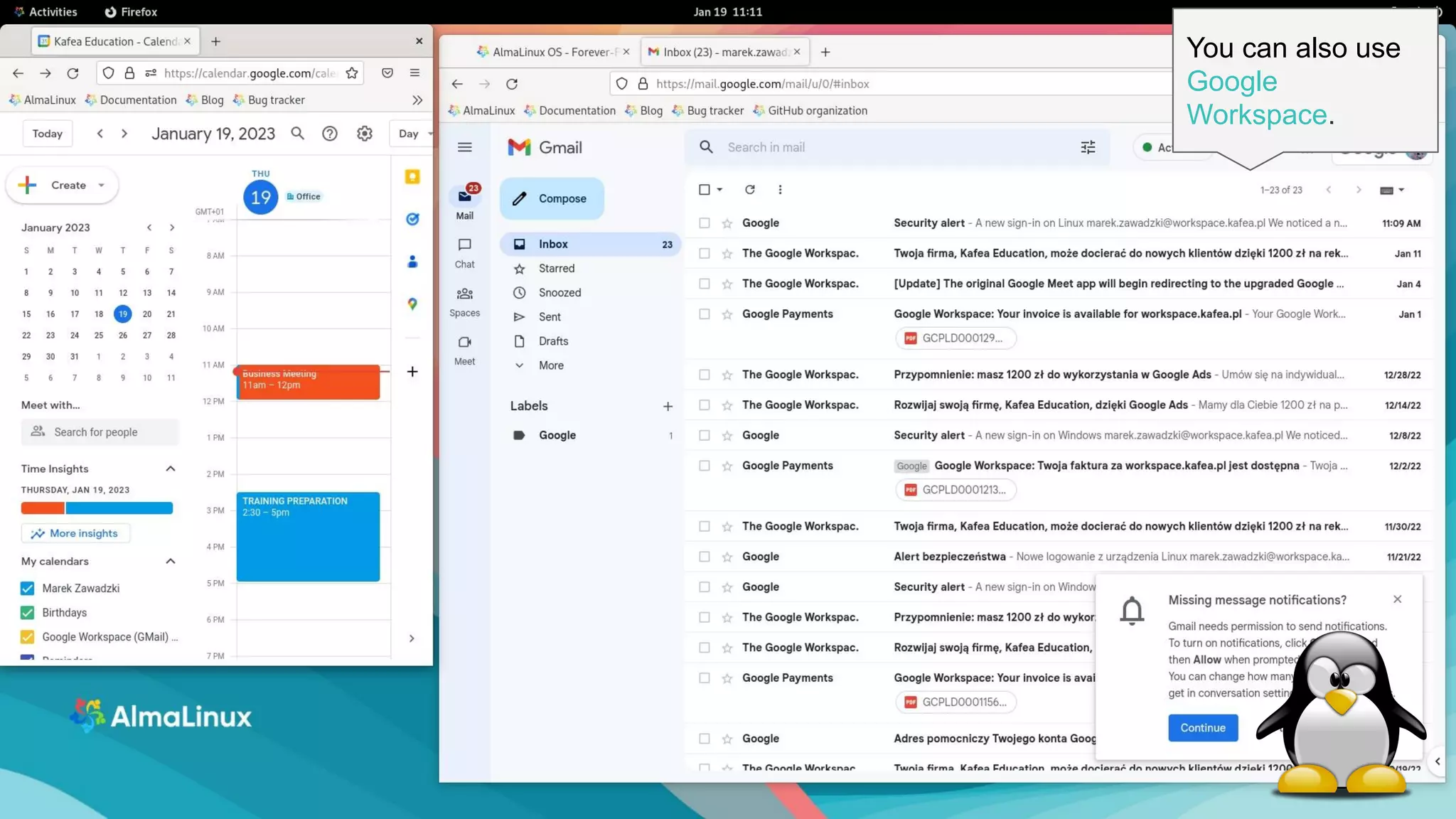Select checkbox for Security alert 11:09 AM email
Viewport: 1456px width, 819px height.
coord(705,223)
